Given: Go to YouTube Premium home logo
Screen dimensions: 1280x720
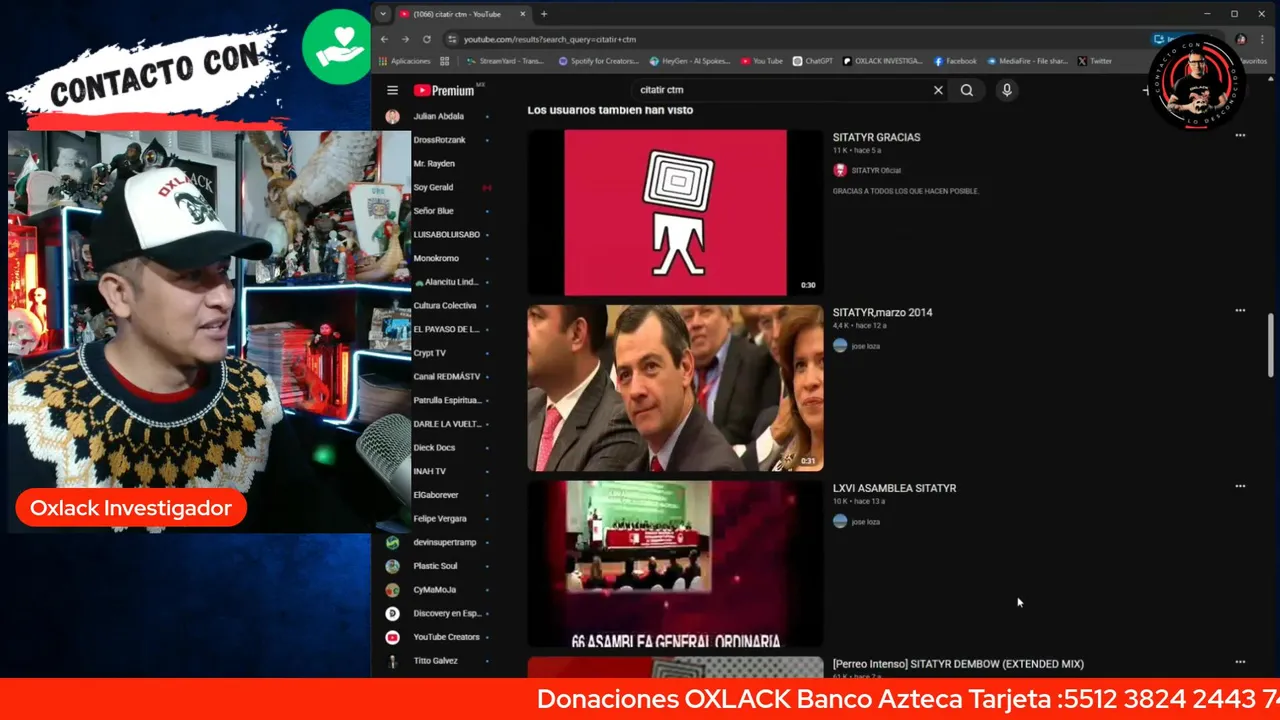Looking at the screenshot, I should click(444, 90).
